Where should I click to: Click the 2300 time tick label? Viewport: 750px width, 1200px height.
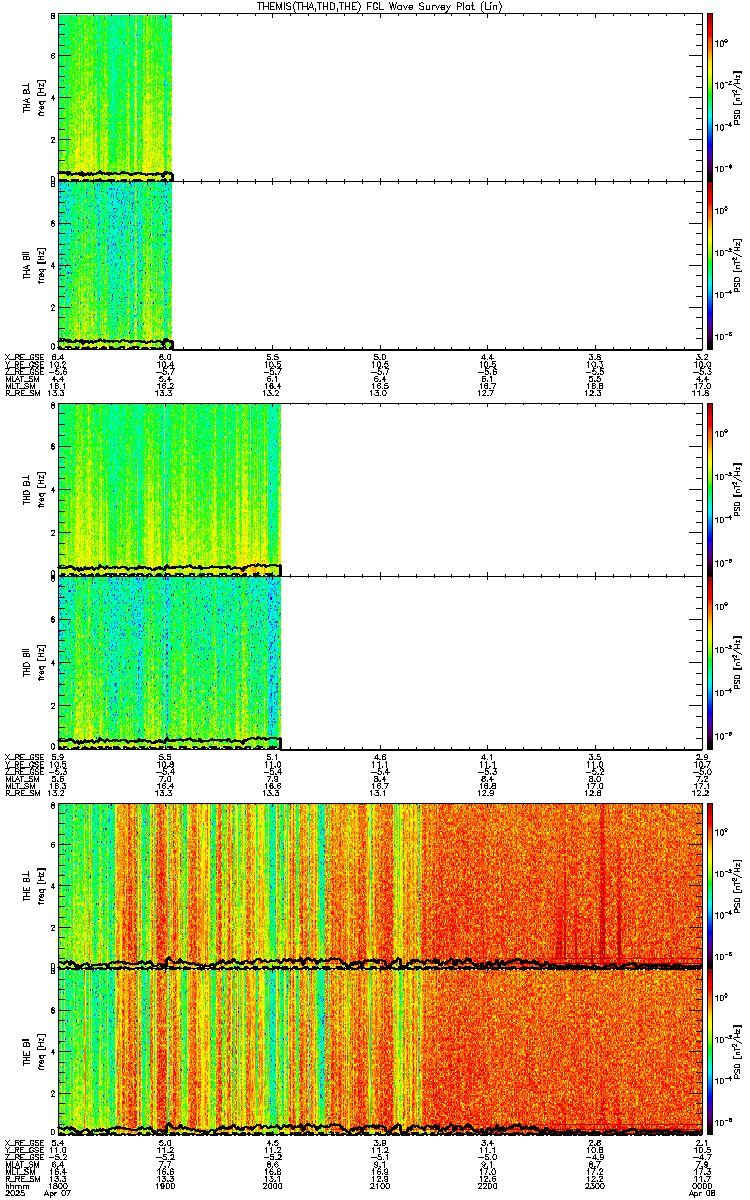click(594, 1187)
